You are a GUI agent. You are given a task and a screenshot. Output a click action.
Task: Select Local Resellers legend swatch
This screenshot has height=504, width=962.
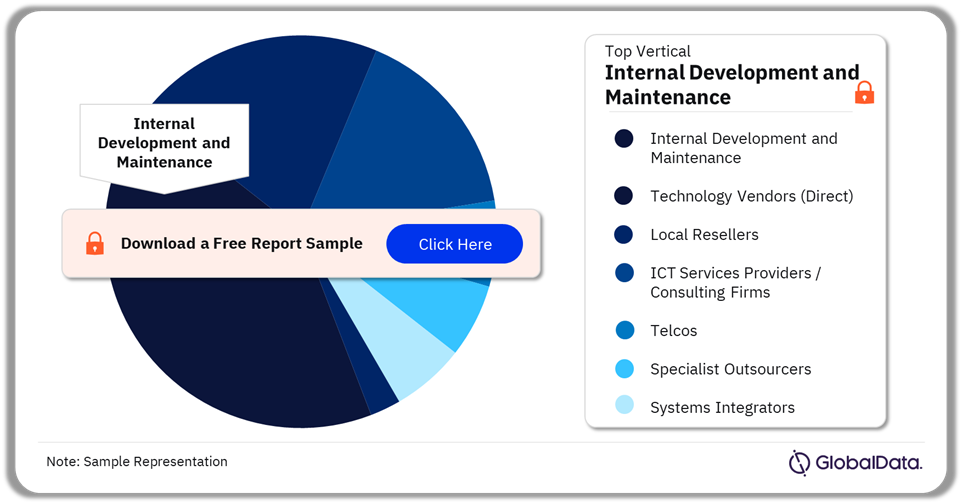click(624, 235)
